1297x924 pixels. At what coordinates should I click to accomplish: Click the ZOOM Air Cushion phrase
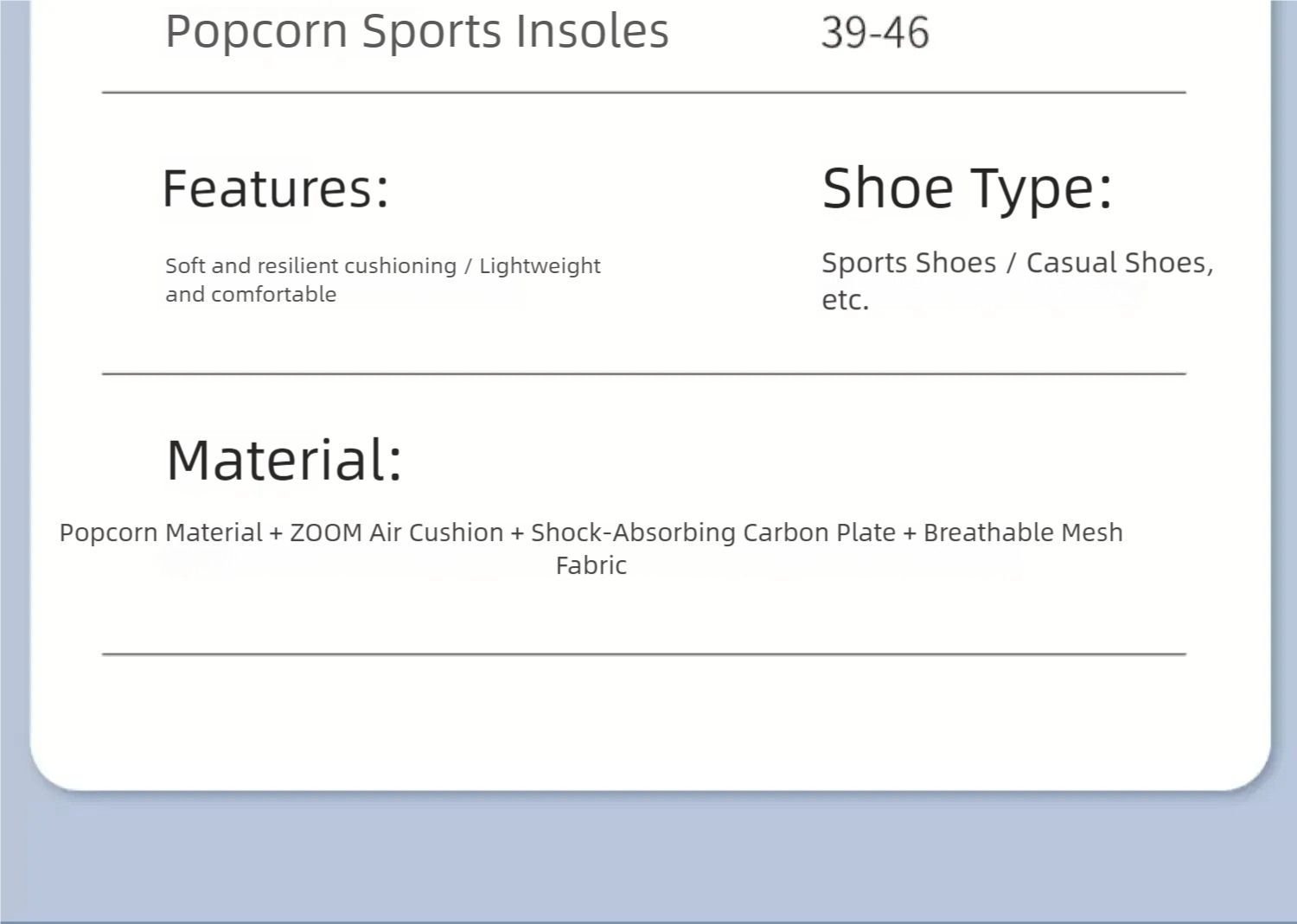(396, 532)
